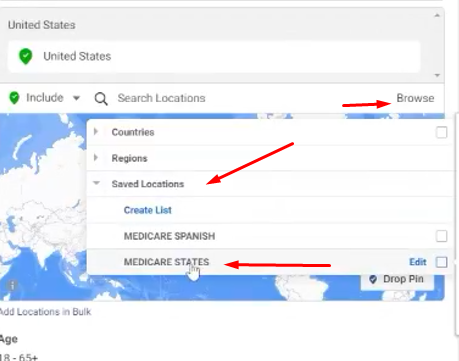Click the Create List link
Screen dimensions: 459x361
click(x=148, y=210)
